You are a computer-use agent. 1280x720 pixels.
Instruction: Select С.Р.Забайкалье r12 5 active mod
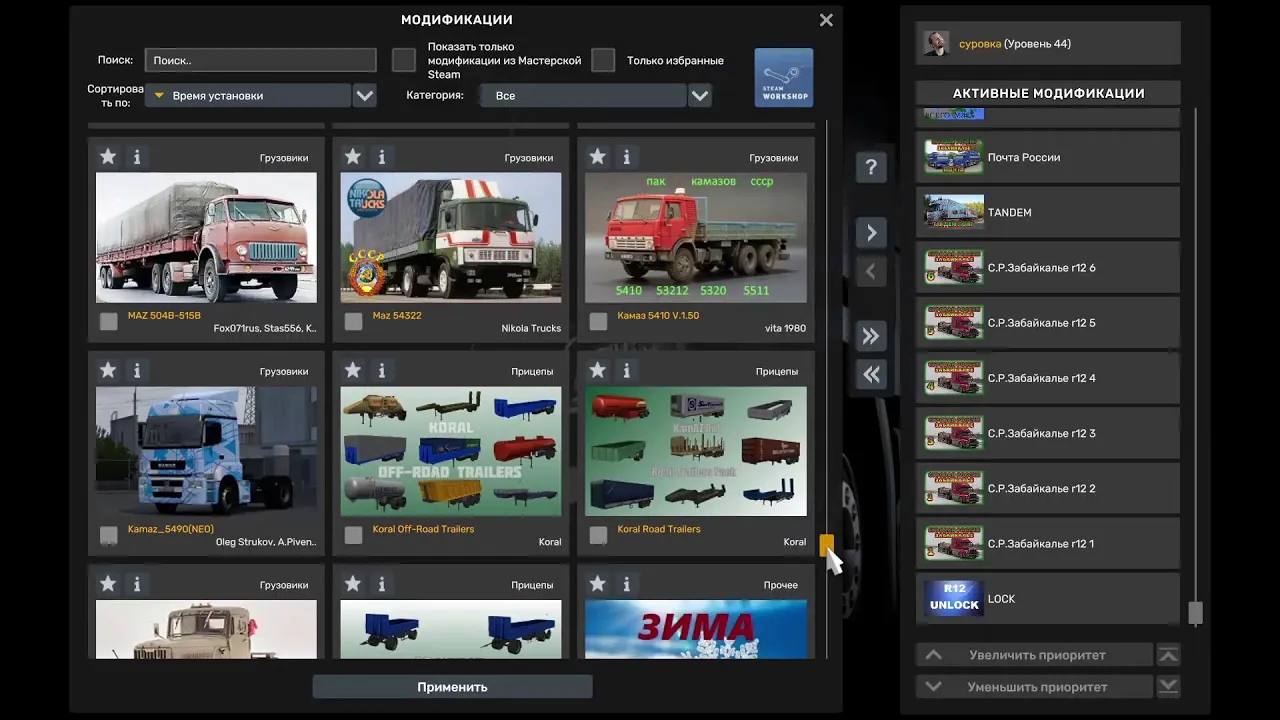coord(1048,323)
